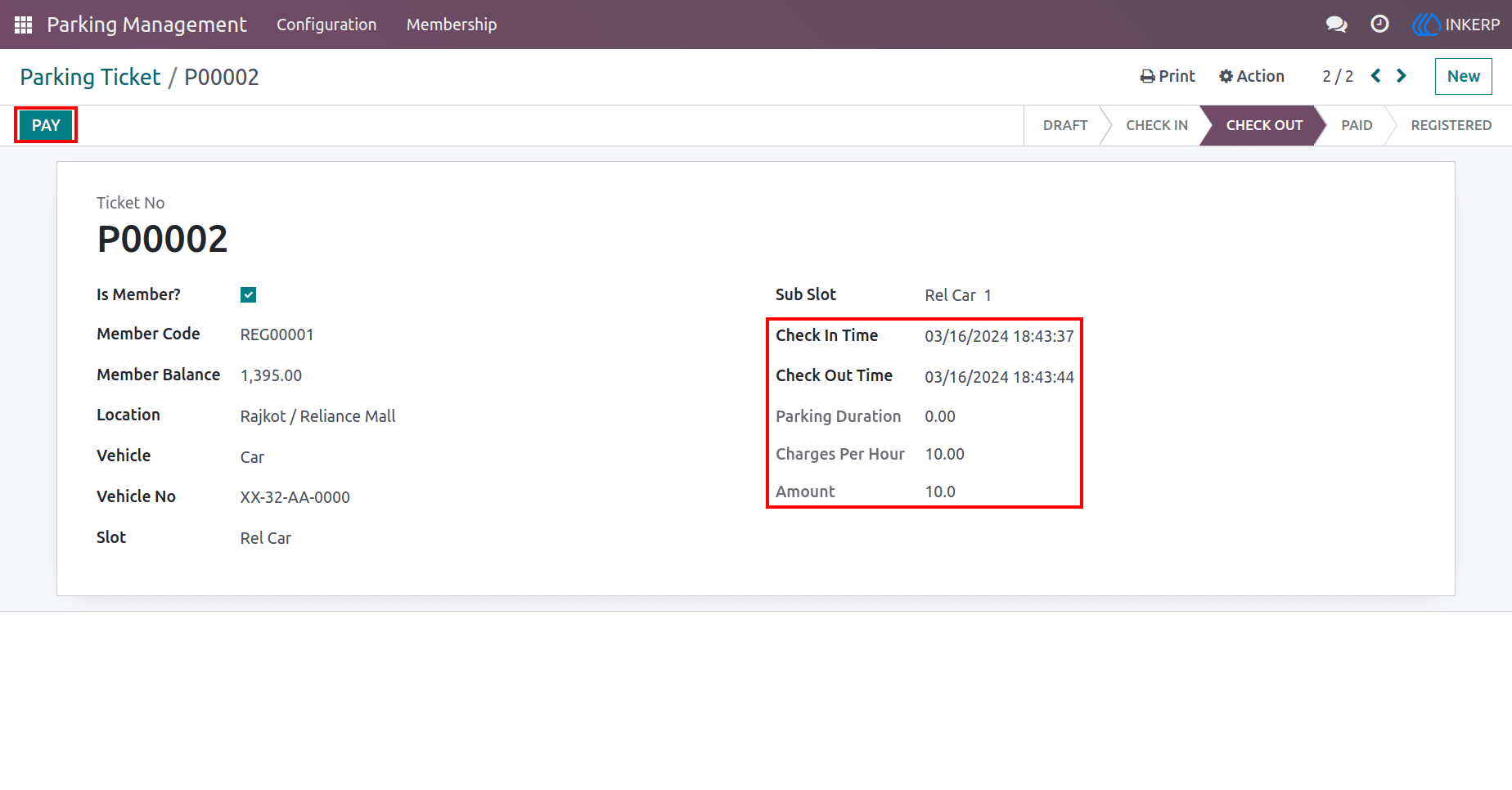Open the INKERP user menu
Image resolution: width=1512 pixels, height=790 pixels.
1456,25
